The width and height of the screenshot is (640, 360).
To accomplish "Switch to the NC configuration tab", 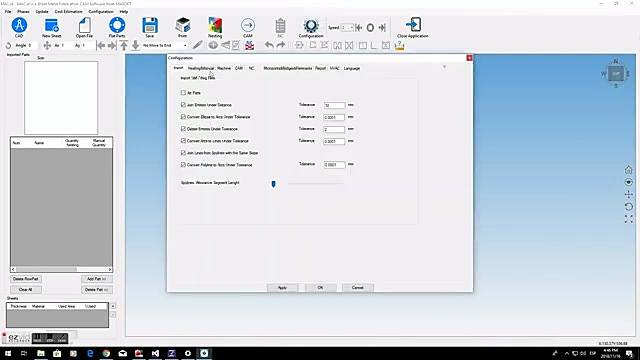I will [x=251, y=68].
